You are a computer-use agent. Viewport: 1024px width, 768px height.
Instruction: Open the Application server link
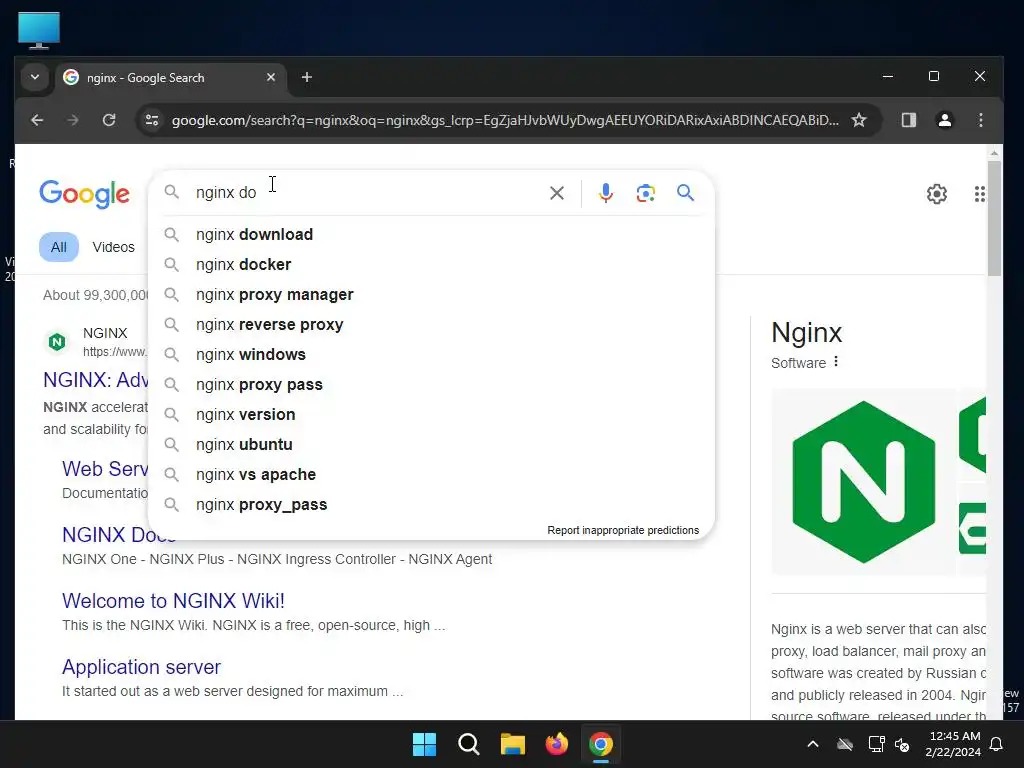141,667
